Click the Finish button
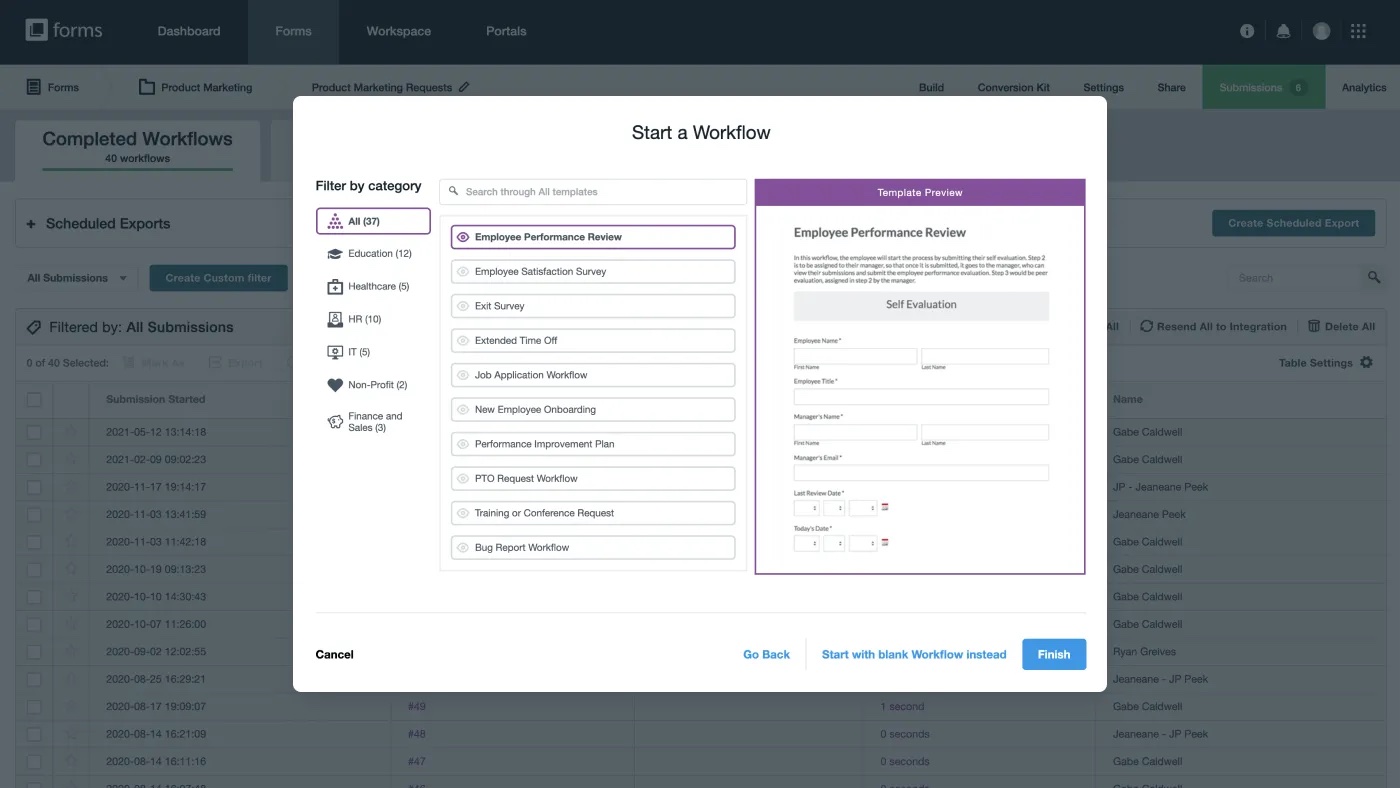 (x=1054, y=654)
